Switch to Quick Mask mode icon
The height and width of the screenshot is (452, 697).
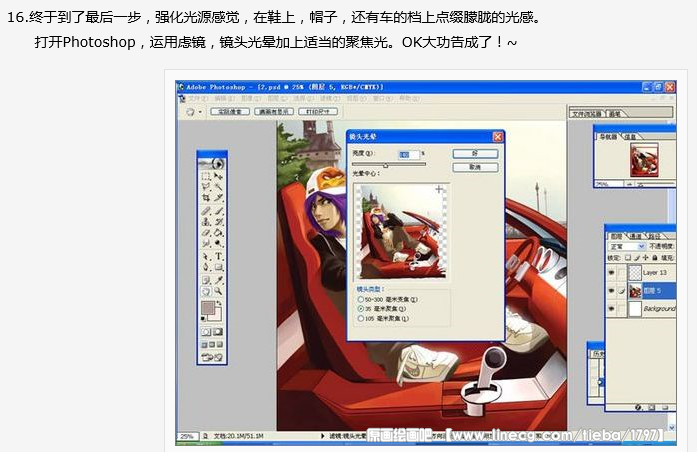coord(218,332)
